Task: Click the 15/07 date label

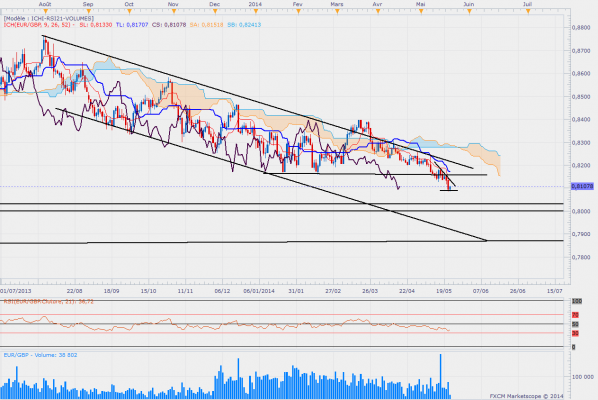Action: coord(555,291)
